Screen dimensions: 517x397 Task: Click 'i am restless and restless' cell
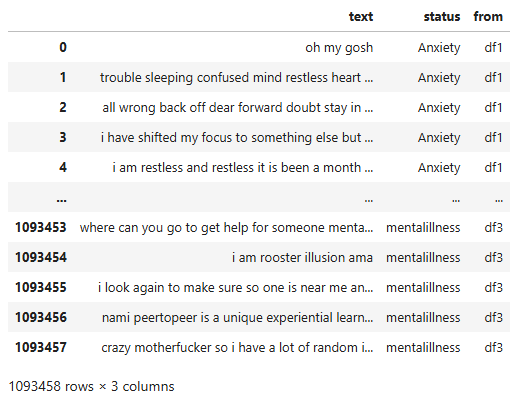pos(243,168)
